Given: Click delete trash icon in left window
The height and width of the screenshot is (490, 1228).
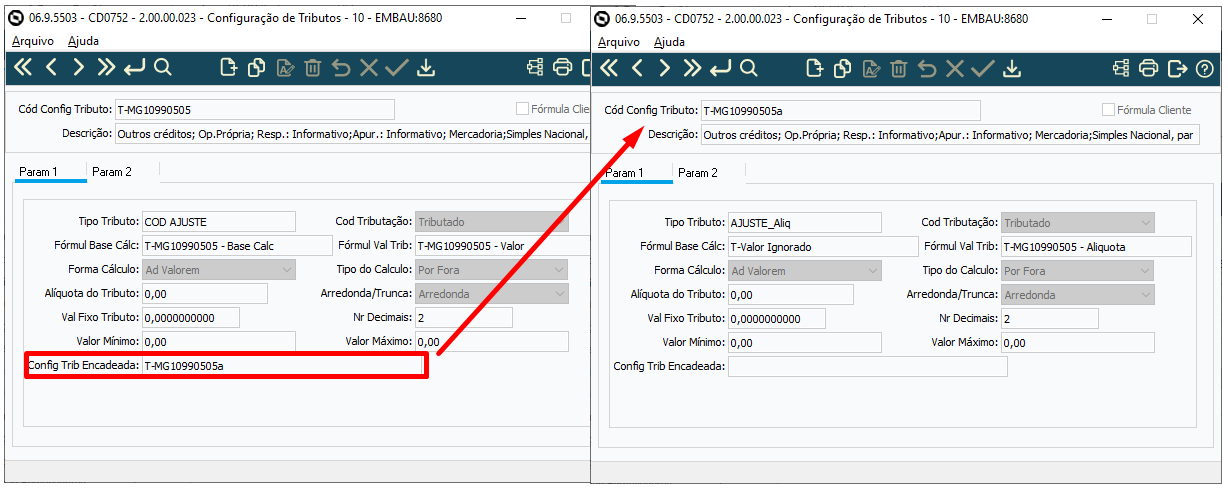Looking at the screenshot, I should point(313,68).
